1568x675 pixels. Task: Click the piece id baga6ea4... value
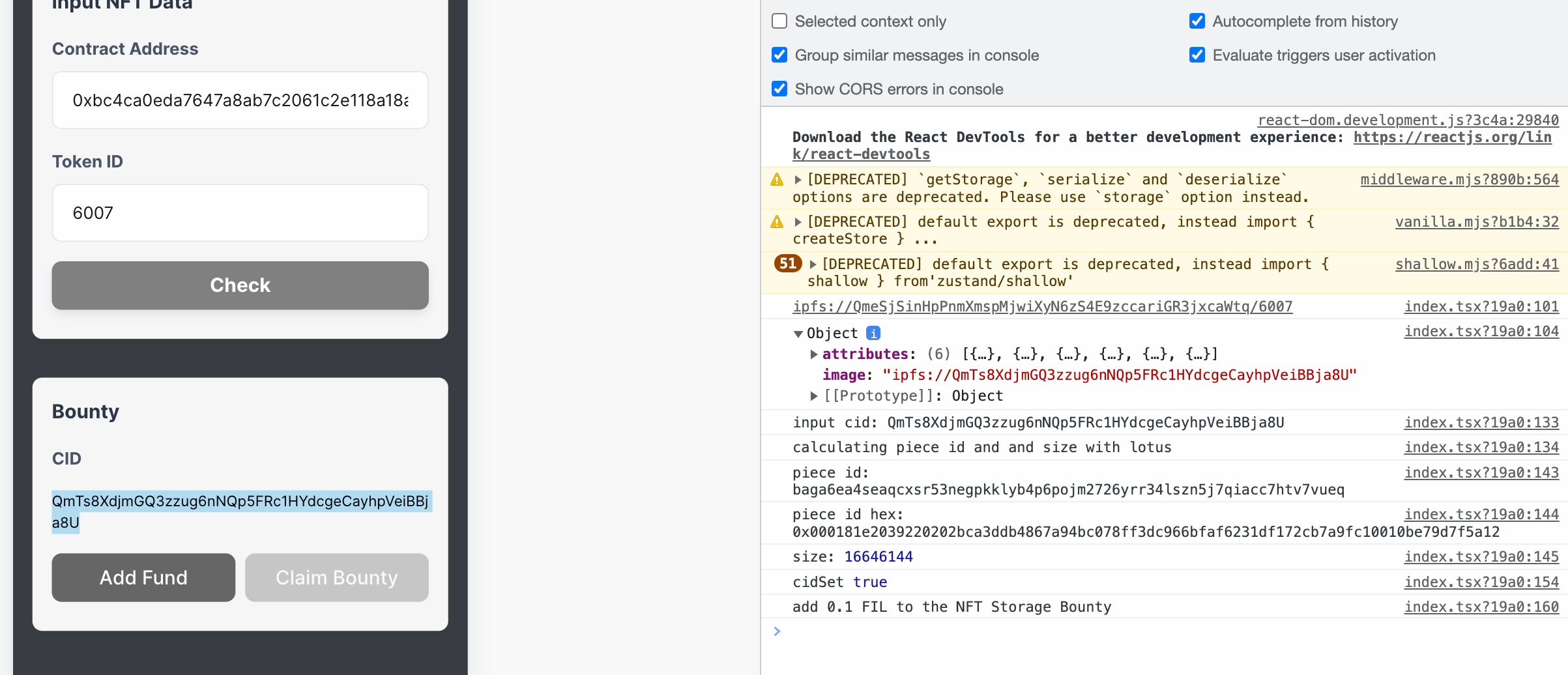point(1068,489)
